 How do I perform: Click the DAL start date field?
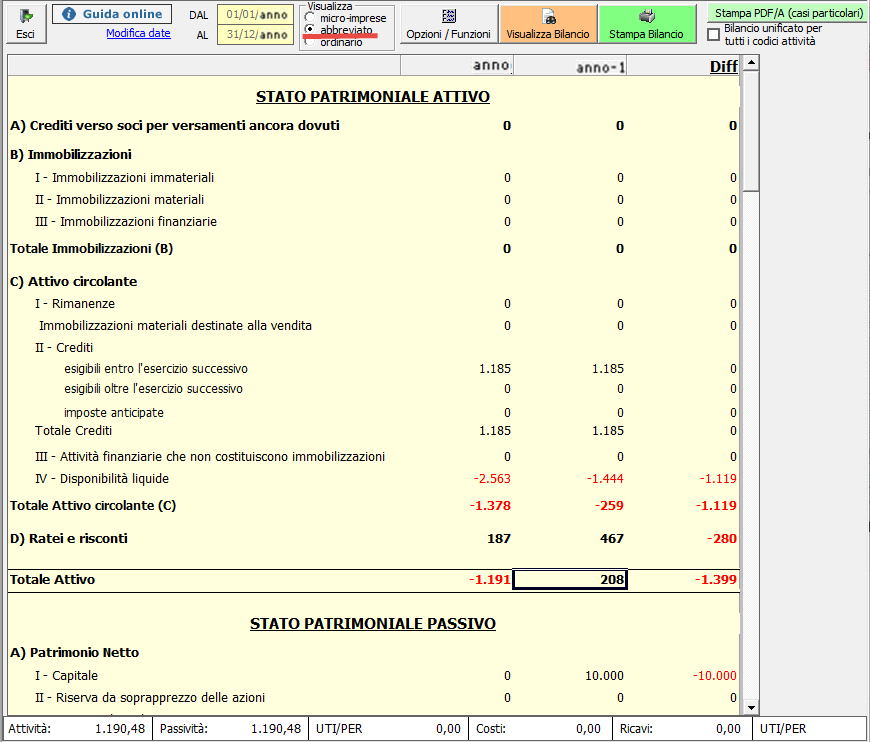point(255,15)
